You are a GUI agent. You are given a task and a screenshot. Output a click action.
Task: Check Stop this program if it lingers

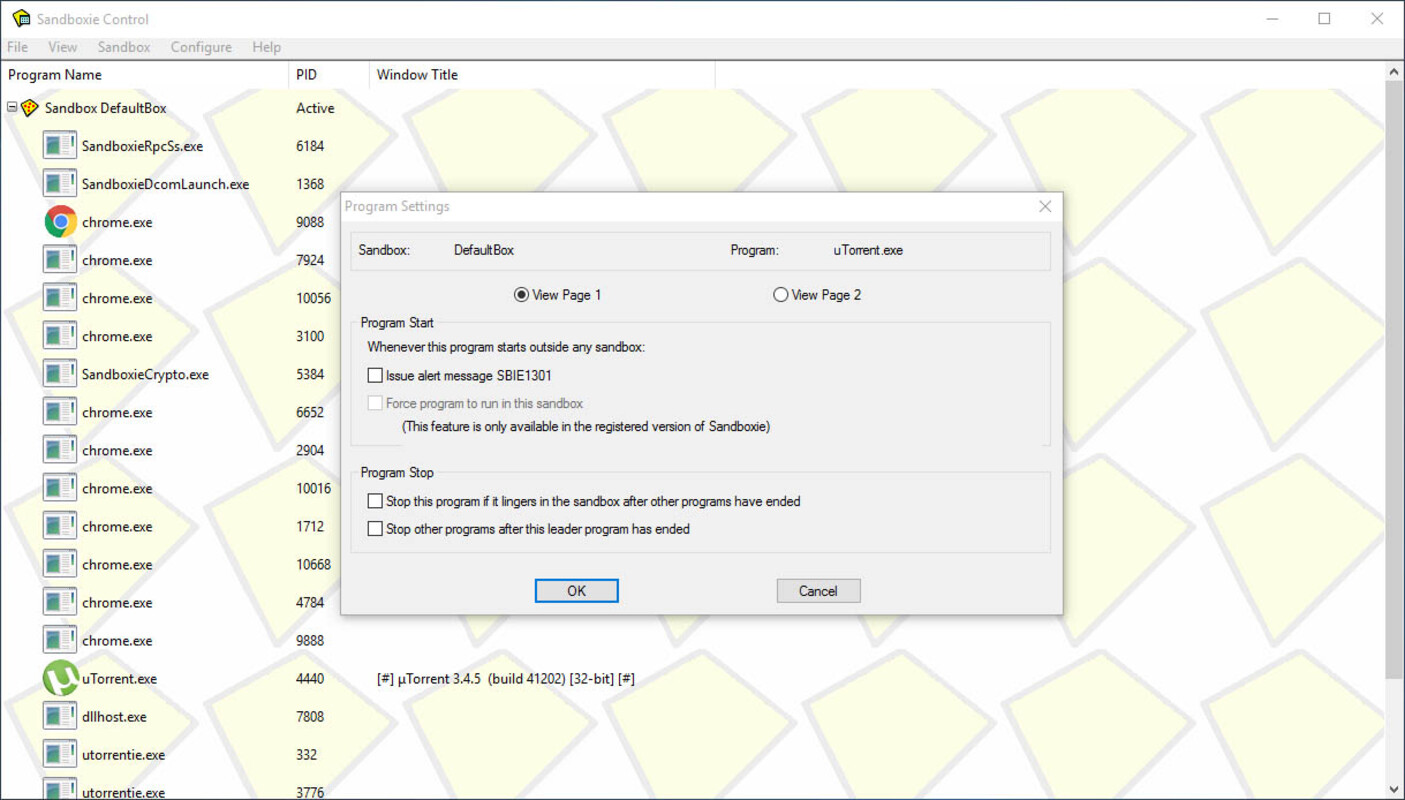[x=375, y=501]
